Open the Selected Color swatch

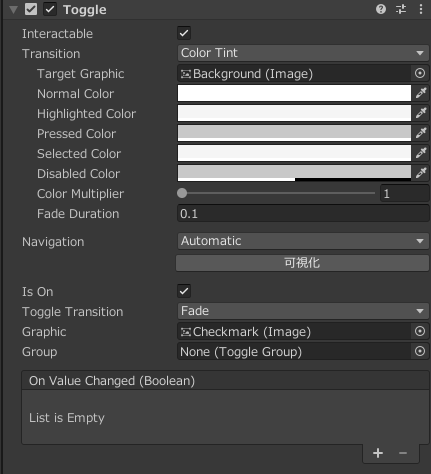[294, 153]
